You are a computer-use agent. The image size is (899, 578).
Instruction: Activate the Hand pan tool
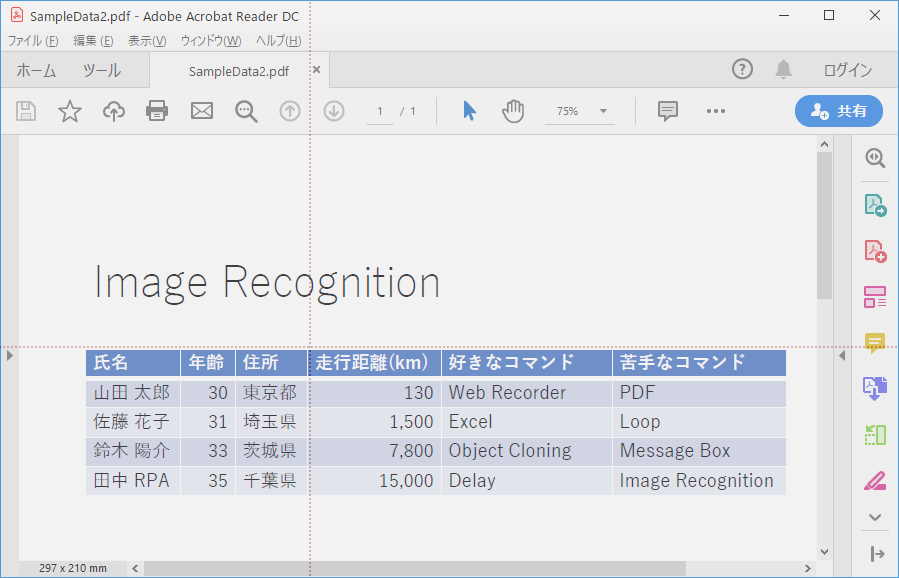pyautogui.click(x=513, y=111)
